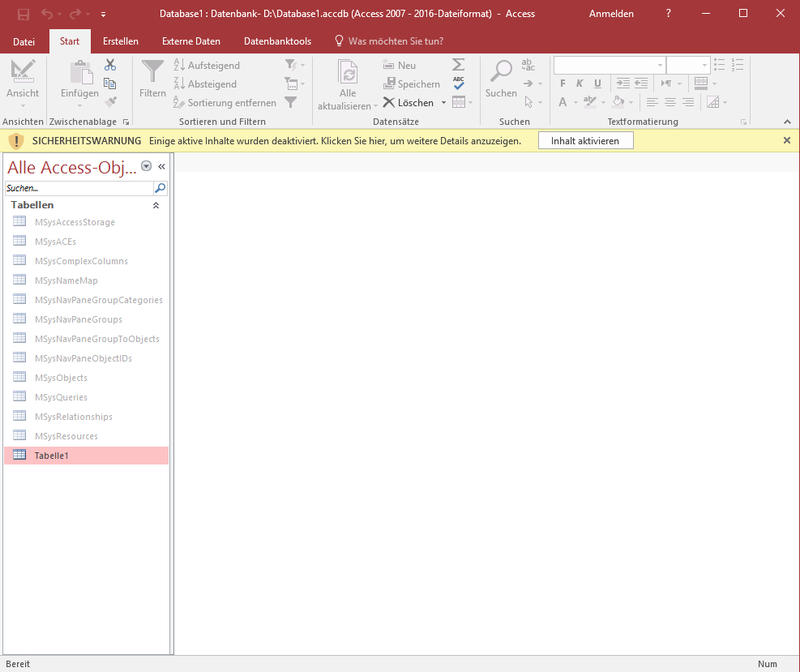This screenshot has height=672, width=800.
Task: Click Inhalt aktivieren button
Action: (585, 141)
